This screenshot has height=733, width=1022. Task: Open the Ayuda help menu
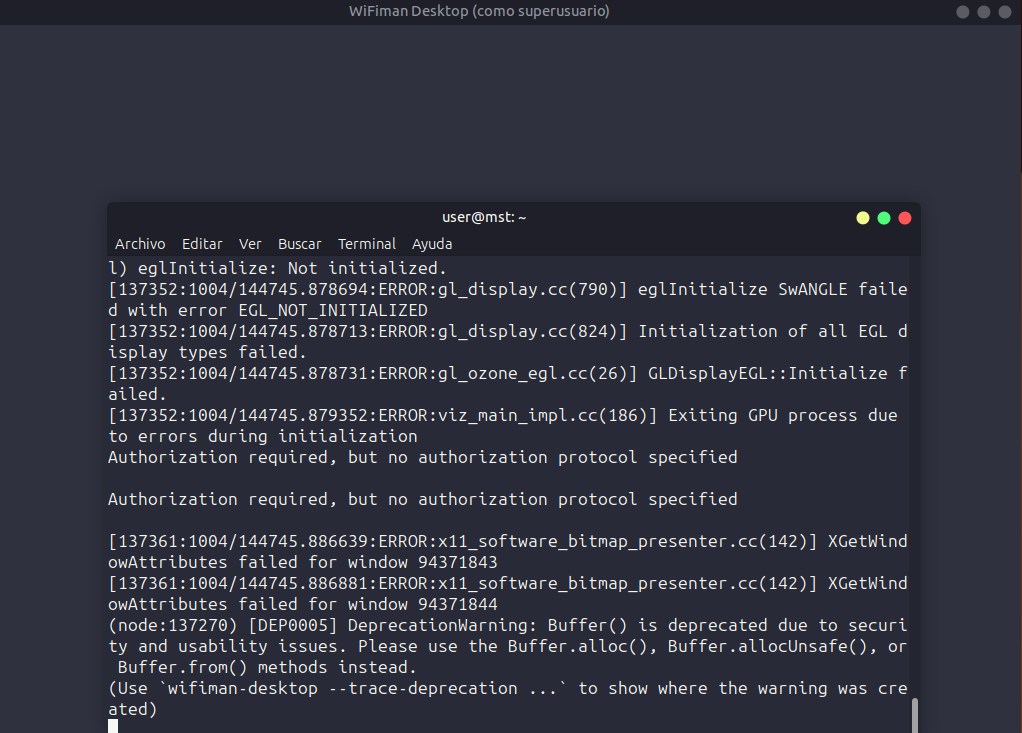point(432,244)
